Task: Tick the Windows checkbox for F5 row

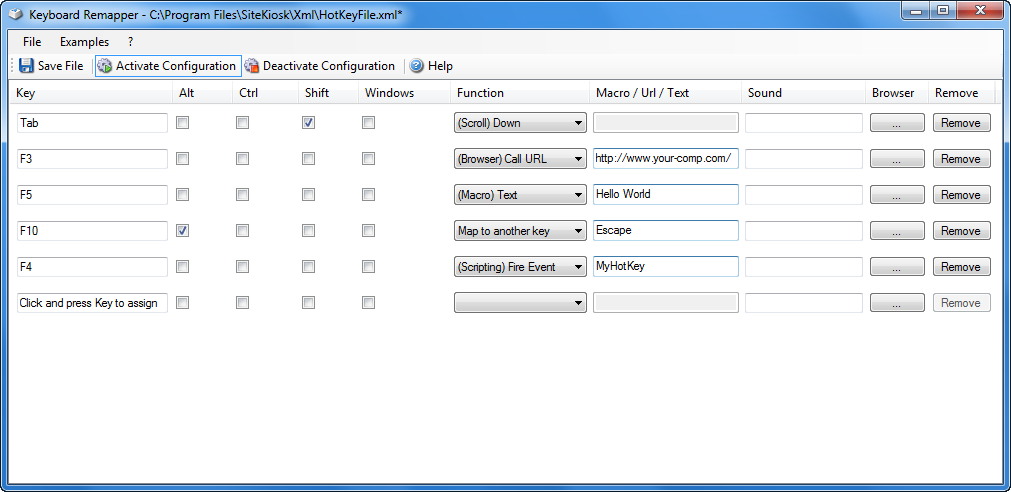Action: click(369, 195)
